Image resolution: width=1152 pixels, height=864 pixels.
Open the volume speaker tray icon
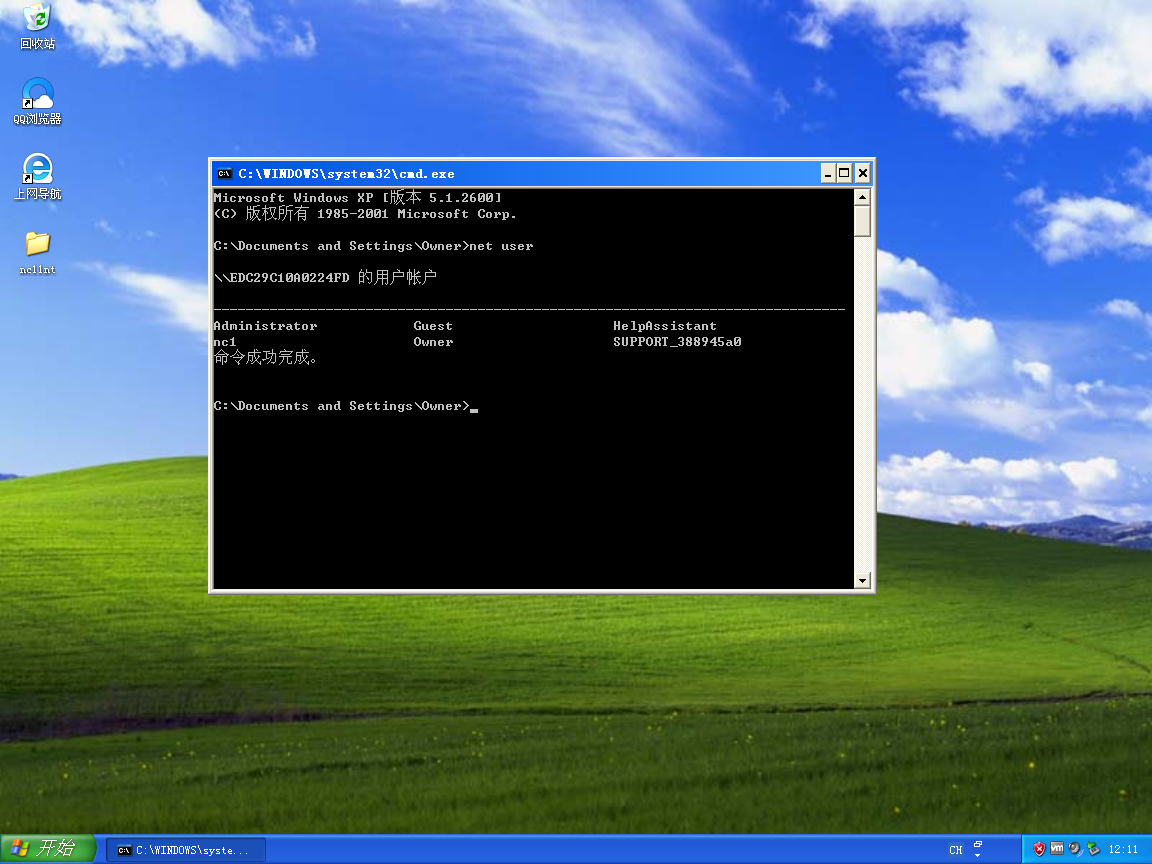(x=1075, y=849)
